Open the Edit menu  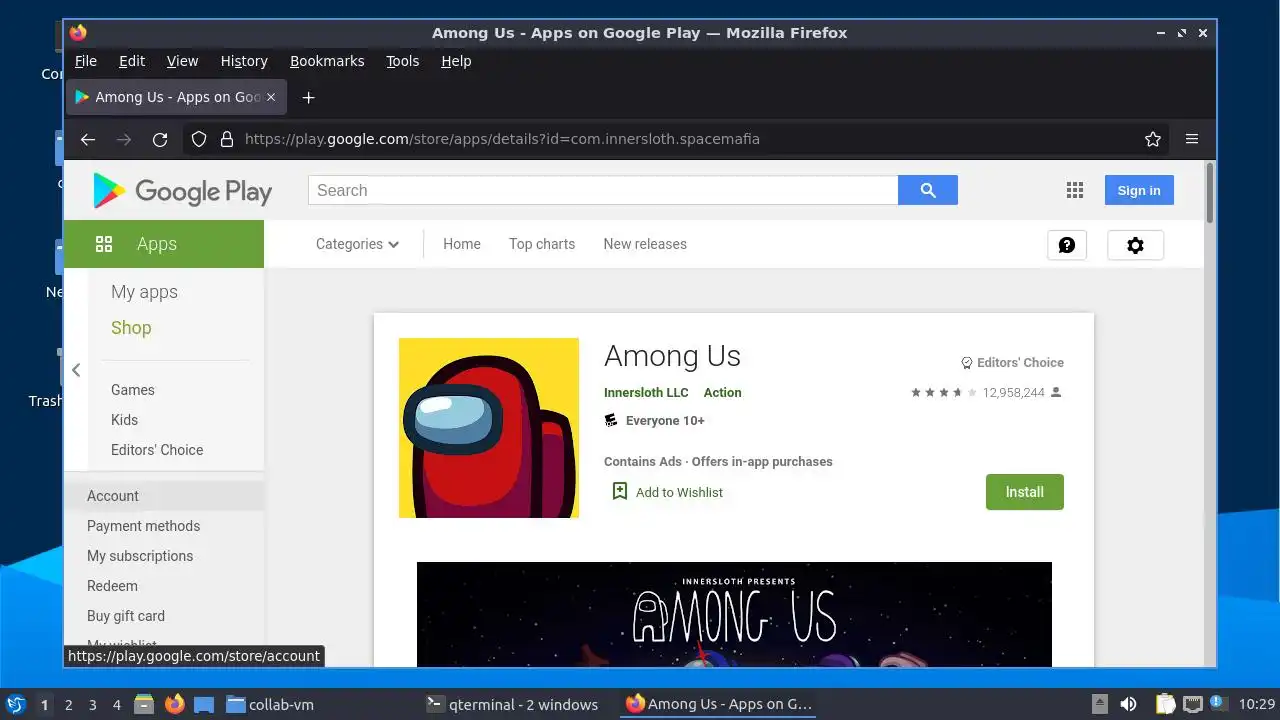point(132,61)
